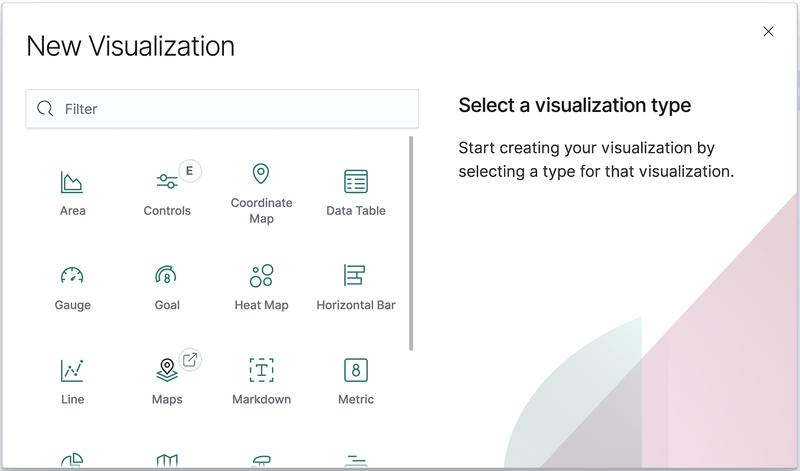Choose the Line chart visualization icon
Image resolution: width=800 pixels, height=471 pixels.
click(72, 370)
